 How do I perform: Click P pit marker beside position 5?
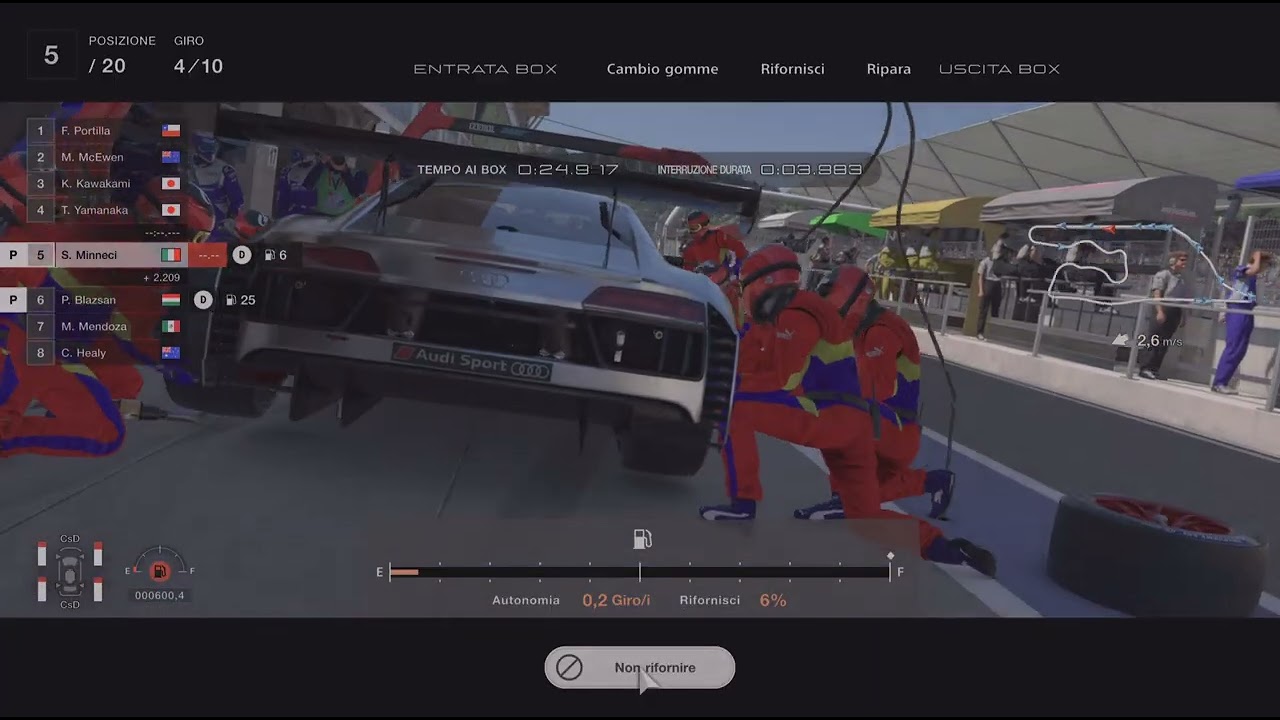pos(13,255)
